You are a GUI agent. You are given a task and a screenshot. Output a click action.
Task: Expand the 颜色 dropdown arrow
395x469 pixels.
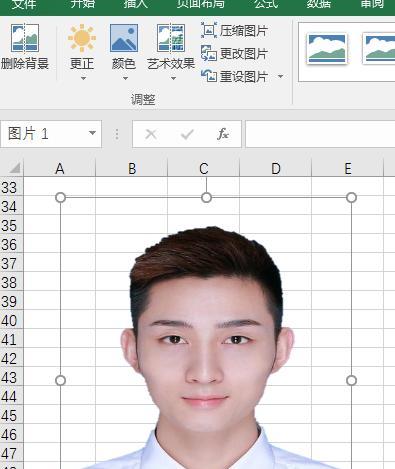point(125,78)
